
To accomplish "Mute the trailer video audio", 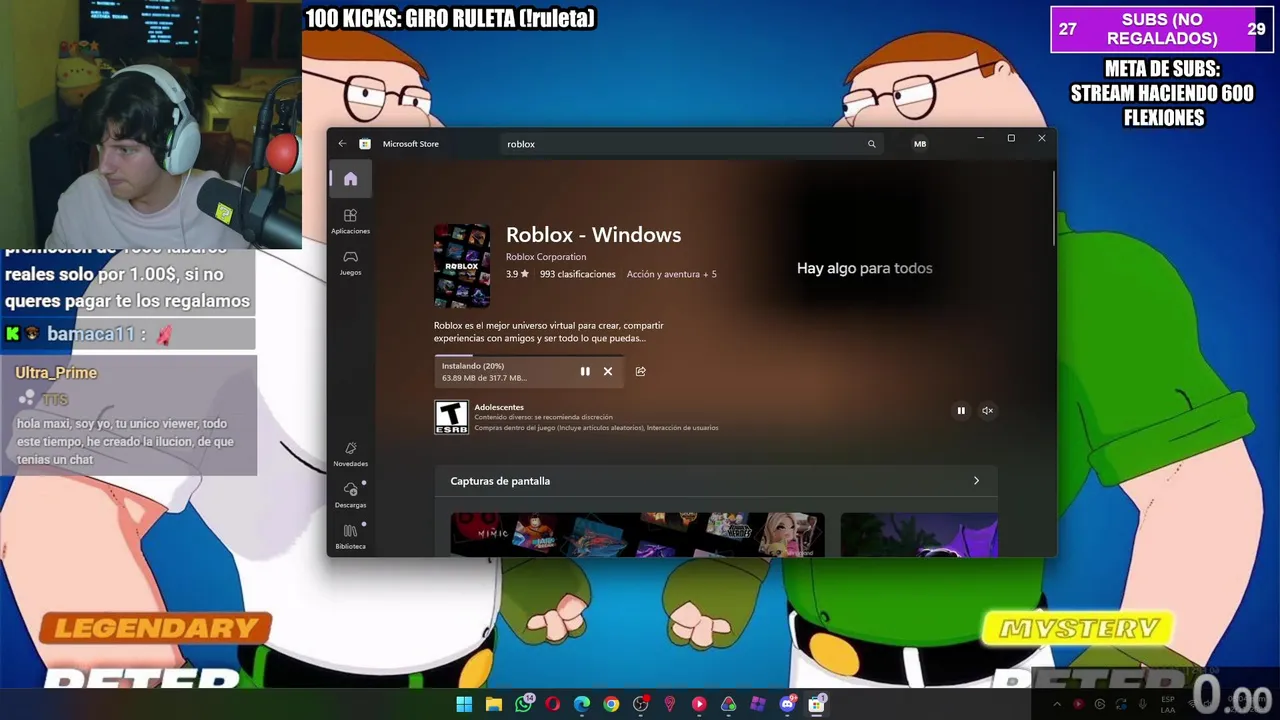I will (987, 410).
